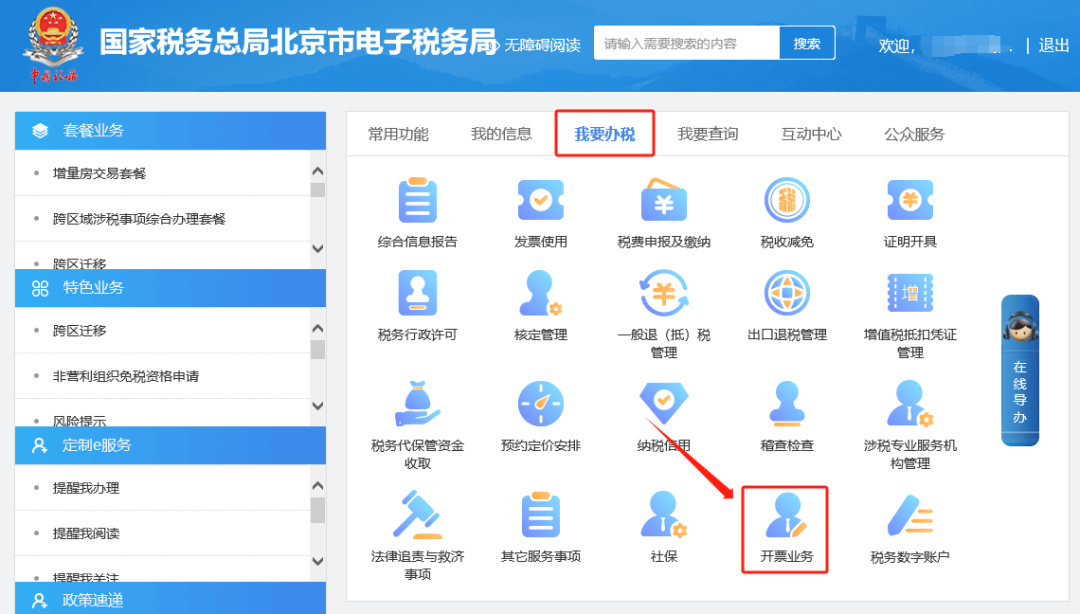Image resolution: width=1080 pixels, height=614 pixels.
Task: Open the 涉税专业服务机构管理 icon
Action: [x=910, y=403]
